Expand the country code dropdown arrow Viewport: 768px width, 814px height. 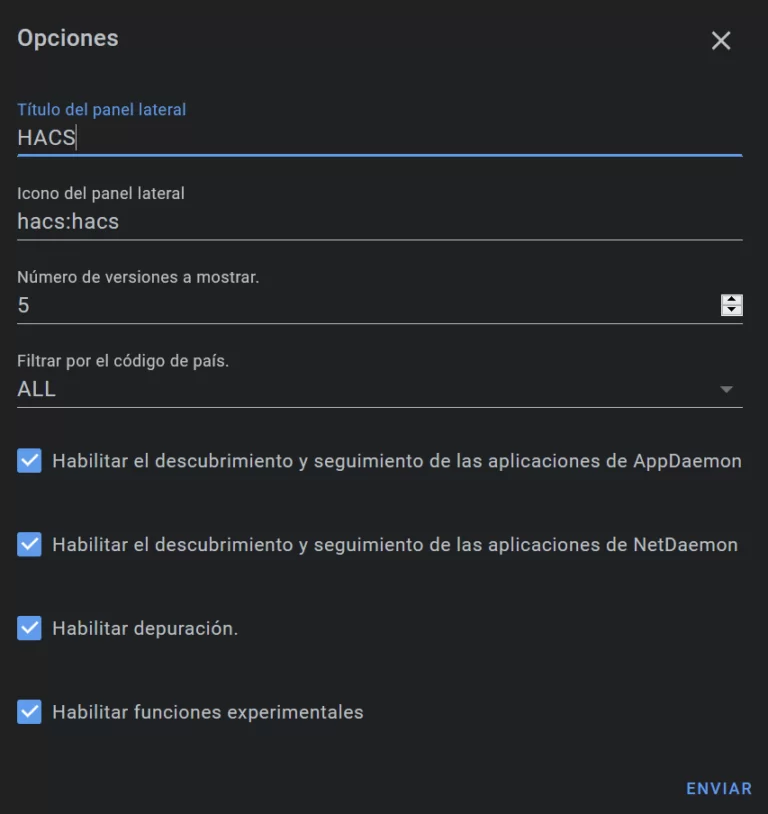click(x=727, y=389)
